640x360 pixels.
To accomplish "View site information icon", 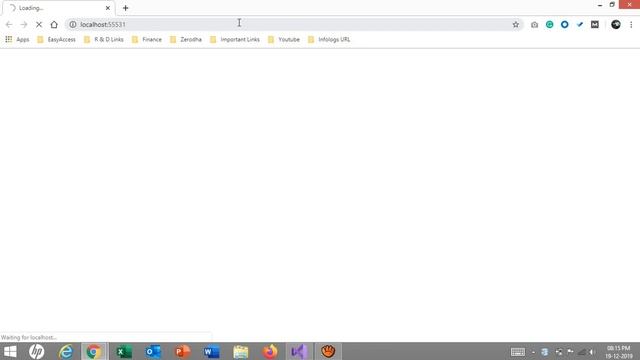I will click(73, 24).
